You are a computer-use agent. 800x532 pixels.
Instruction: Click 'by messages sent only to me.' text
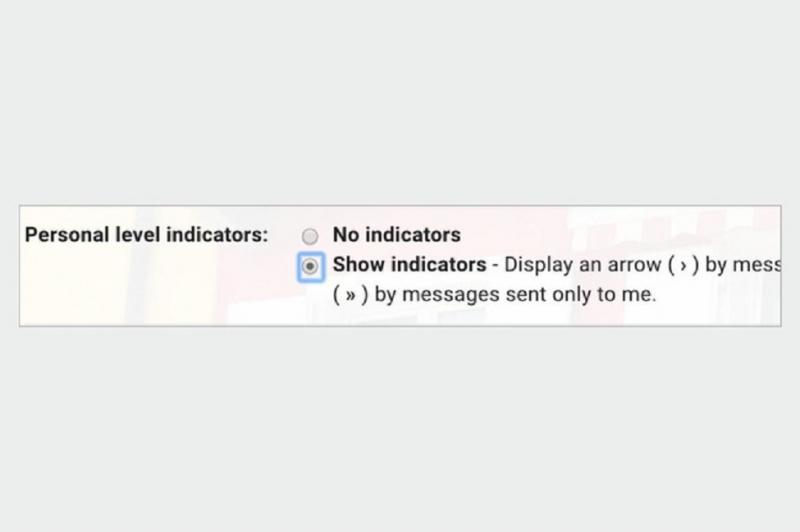click(515, 294)
